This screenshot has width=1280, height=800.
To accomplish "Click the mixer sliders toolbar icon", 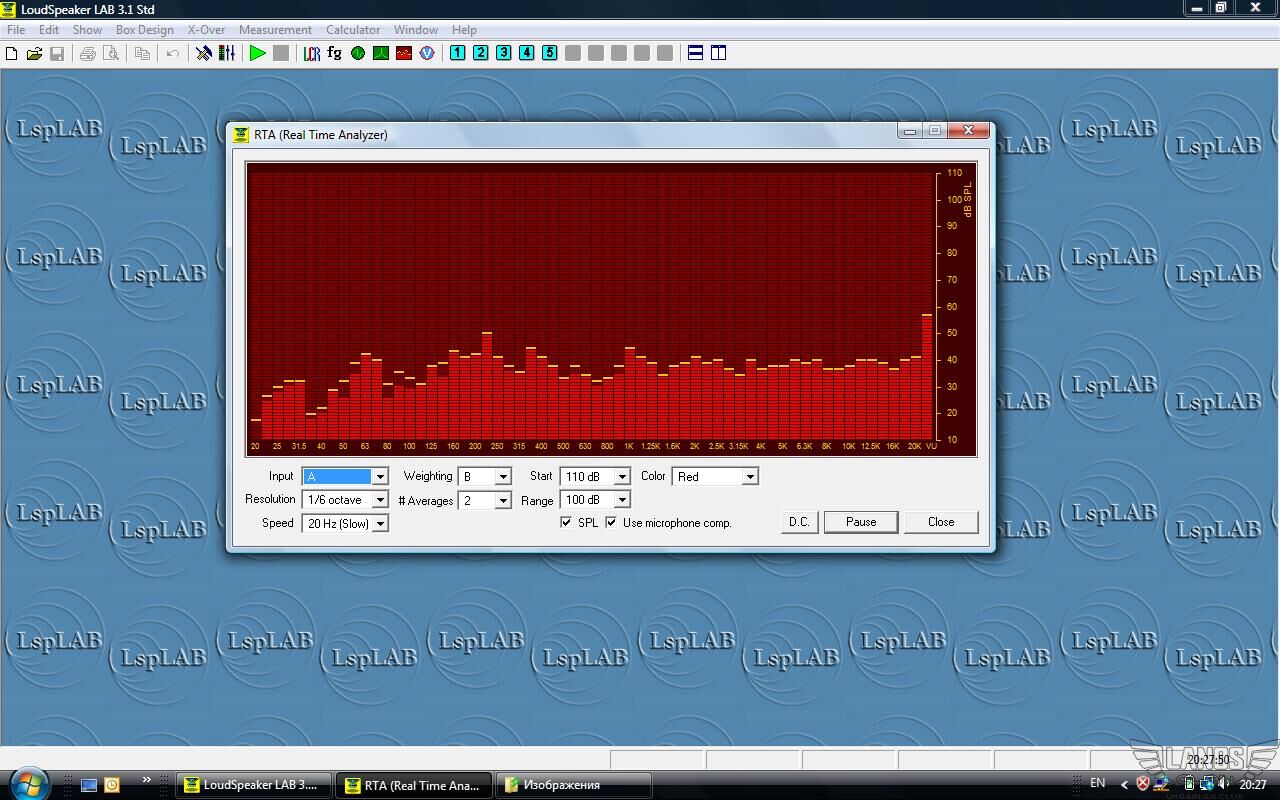I will (227, 53).
